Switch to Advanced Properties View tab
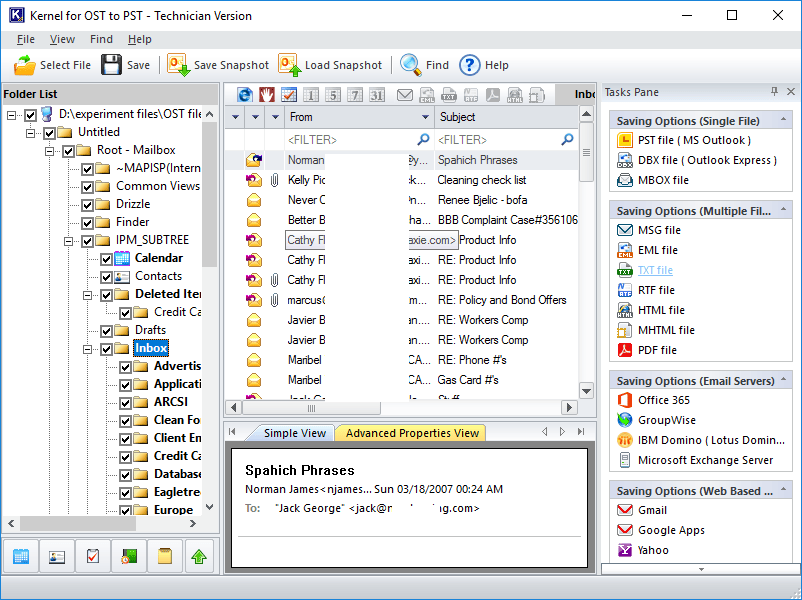The height and width of the screenshot is (600, 802). (412, 433)
